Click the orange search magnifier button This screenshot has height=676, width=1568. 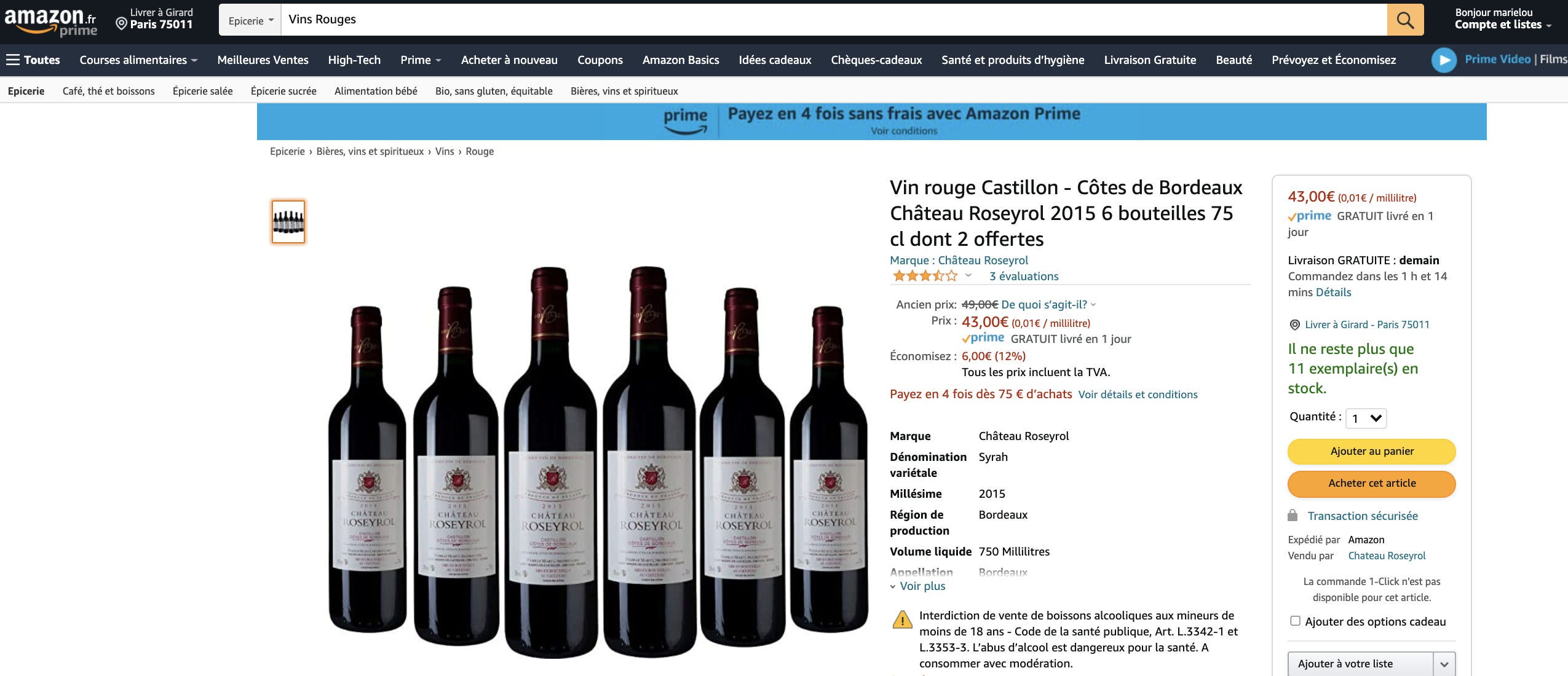[1405, 20]
